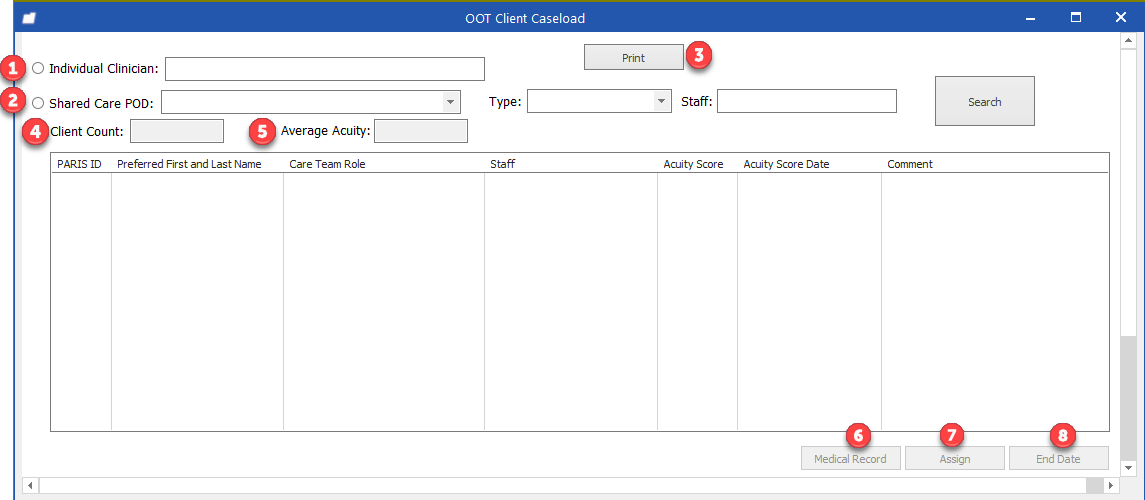Click the Acuity Score Date column header

pos(786,164)
